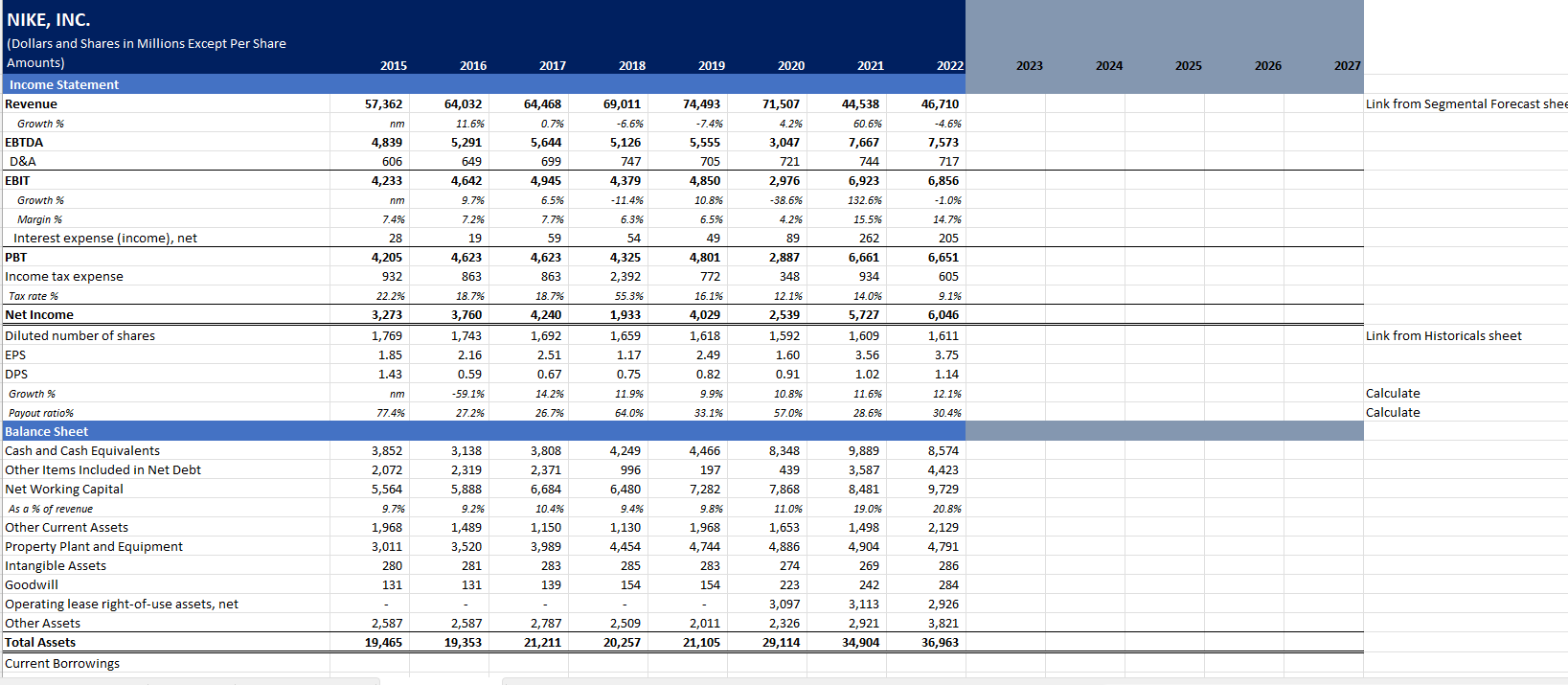
Task: Select 2020 EBIT value 2,976
Action: point(785,180)
